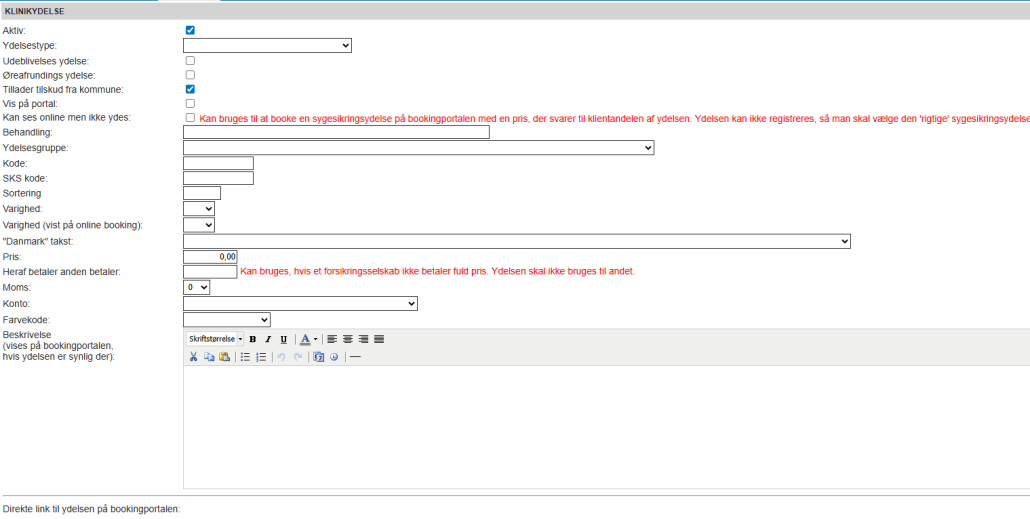1030x519 pixels.
Task: Insert horizontal line in description
Action: click(x=355, y=356)
